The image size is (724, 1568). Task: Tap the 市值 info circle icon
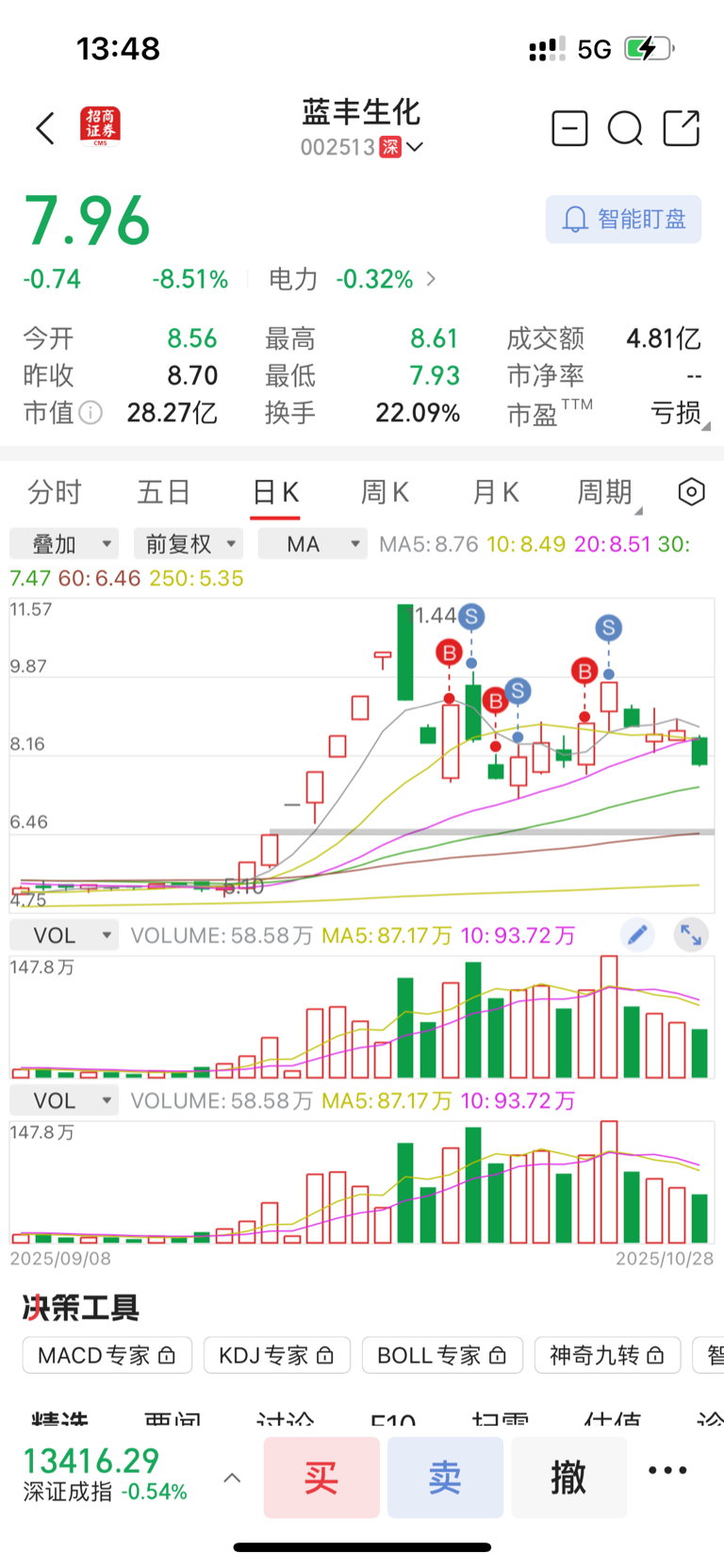[90, 412]
